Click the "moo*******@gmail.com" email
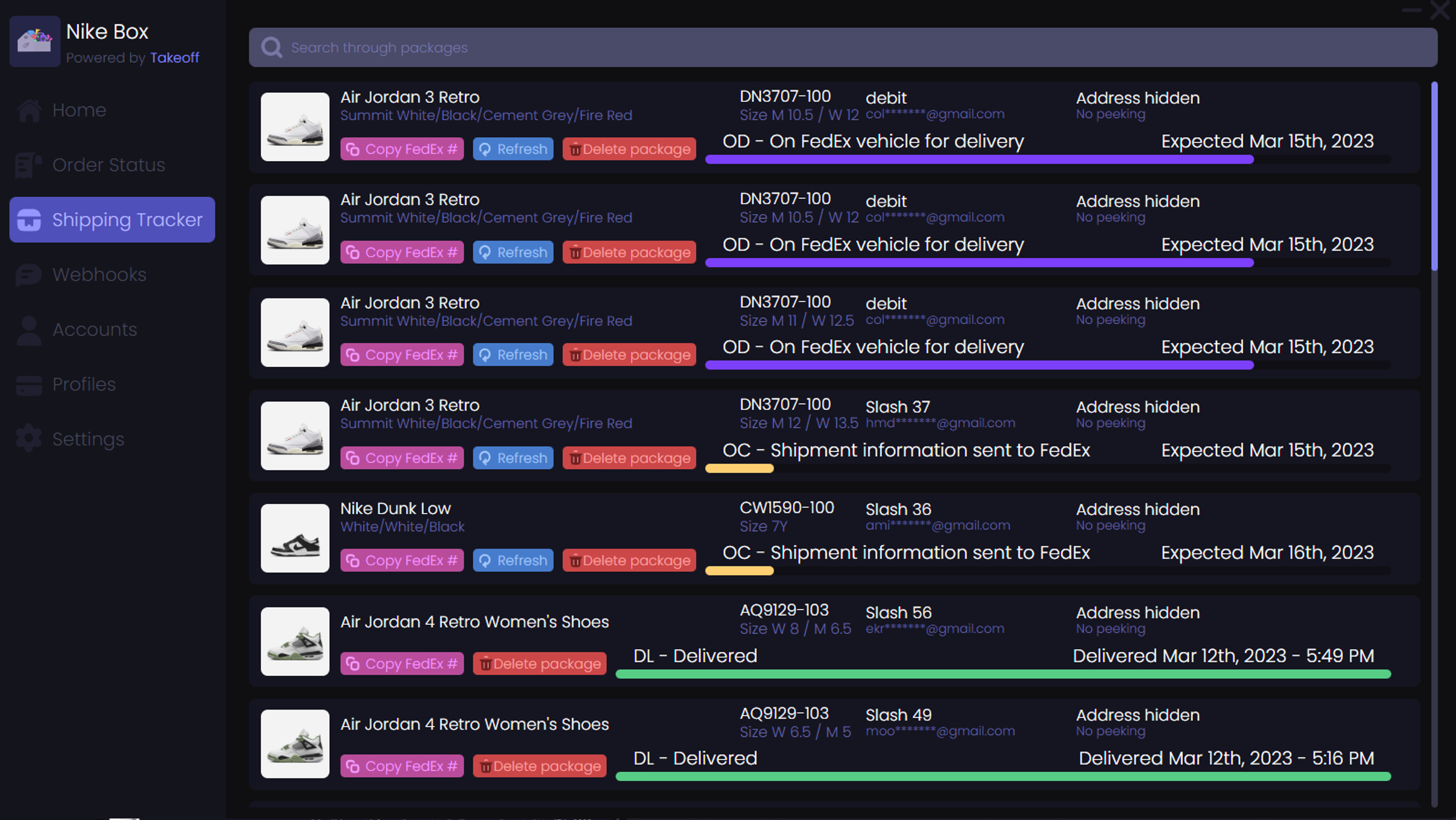1456x820 pixels. [940, 731]
